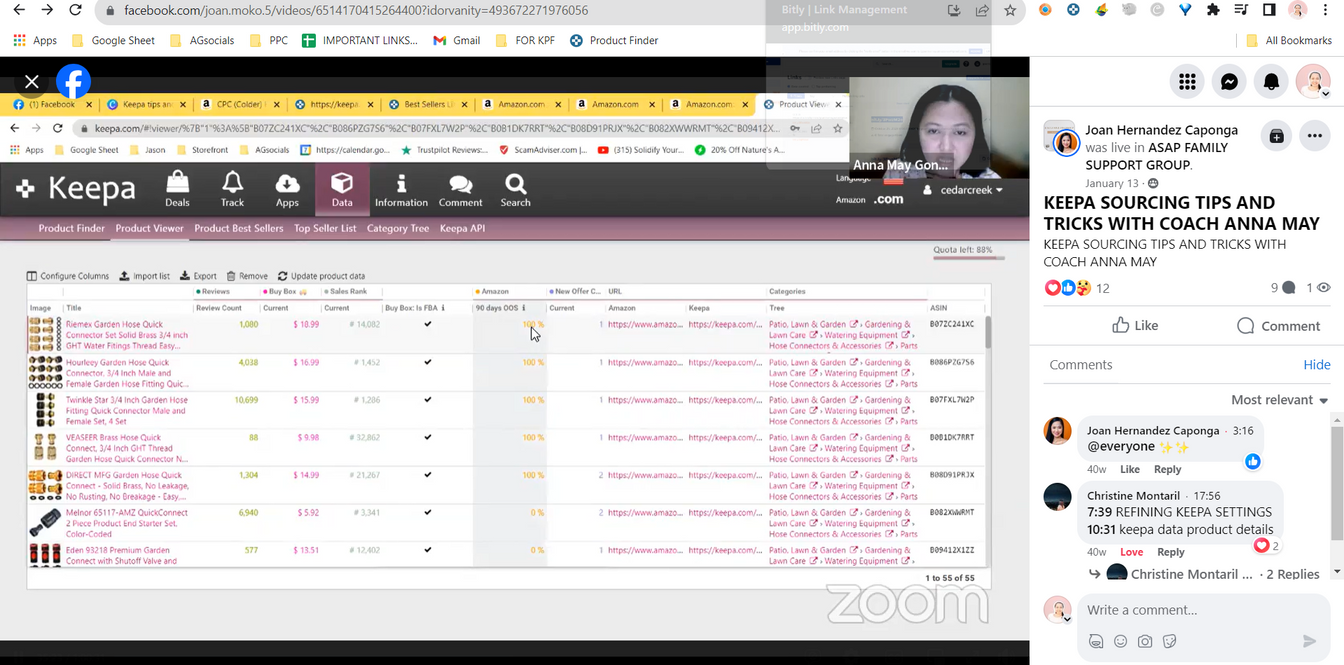Toggle Like on the video post
Viewport: 1344px width, 665px height.
coord(1134,325)
